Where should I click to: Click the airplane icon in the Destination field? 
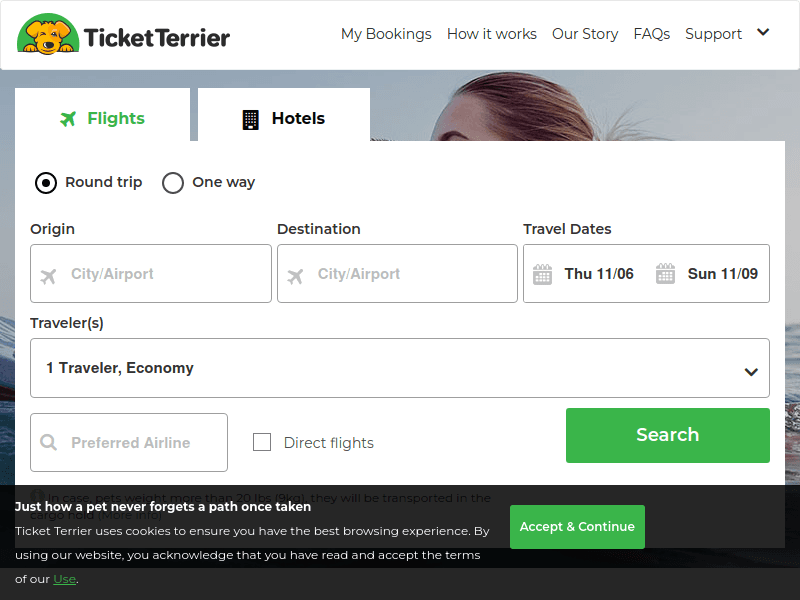click(294, 273)
